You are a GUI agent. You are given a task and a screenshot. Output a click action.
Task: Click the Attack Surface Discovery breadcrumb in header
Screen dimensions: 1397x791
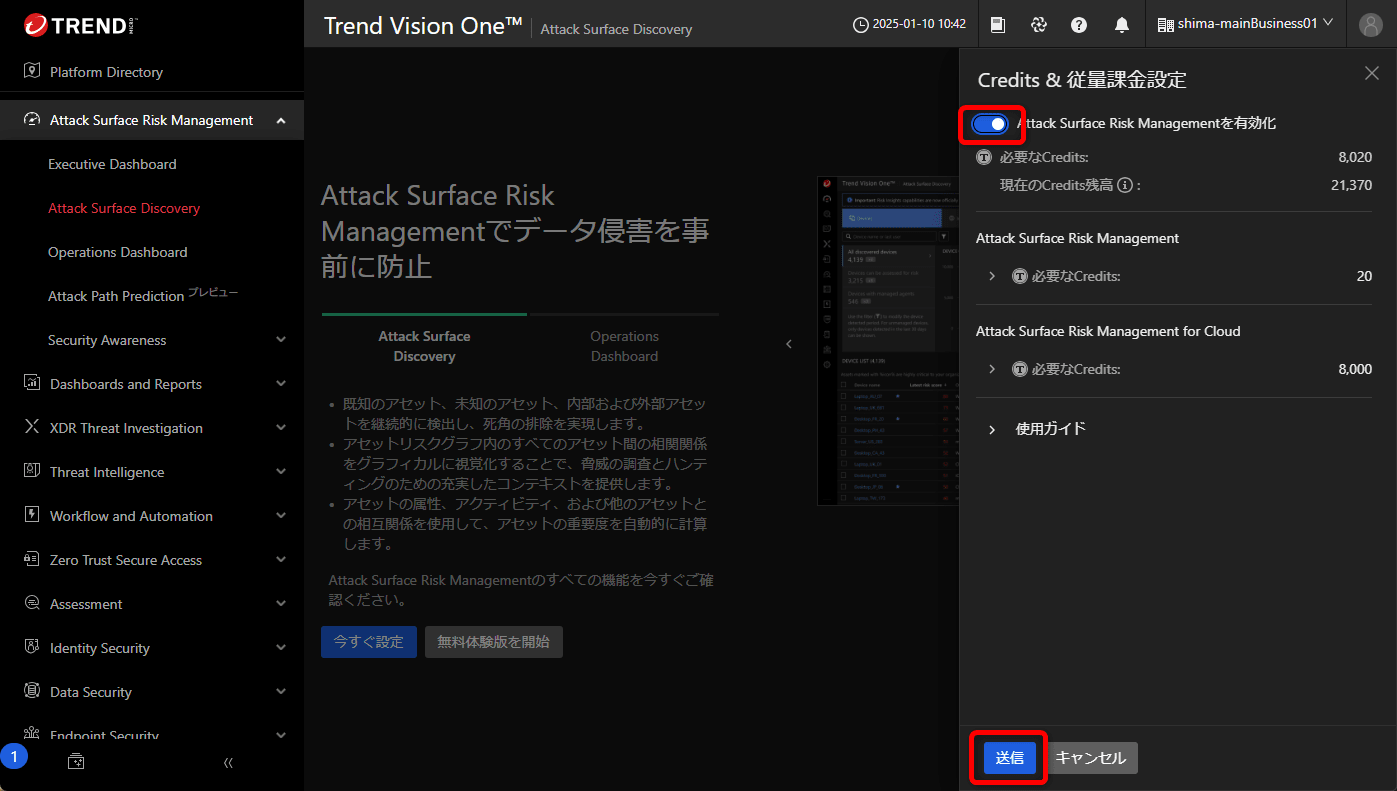(x=616, y=29)
